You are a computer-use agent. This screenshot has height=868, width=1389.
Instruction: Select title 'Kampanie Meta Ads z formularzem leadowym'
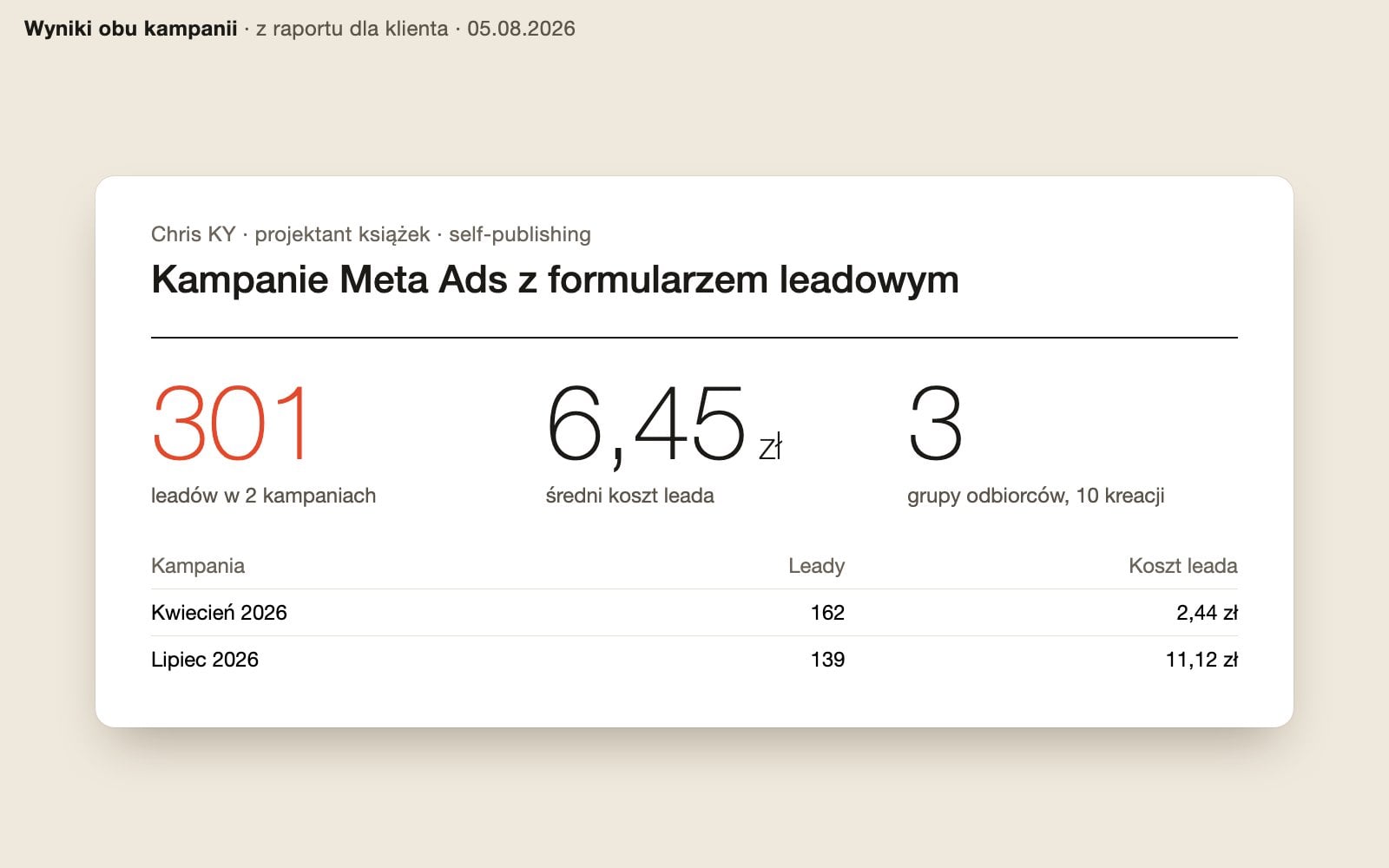[x=555, y=279]
